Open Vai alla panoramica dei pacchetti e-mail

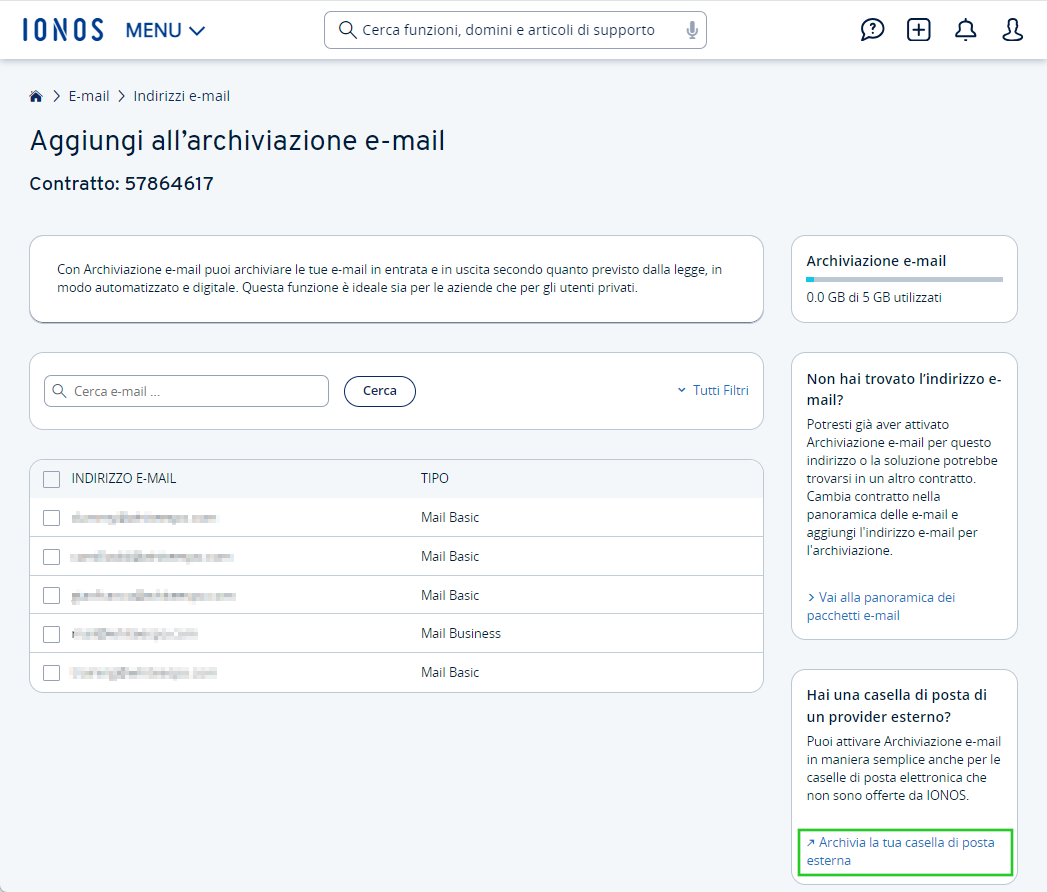click(x=881, y=606)
